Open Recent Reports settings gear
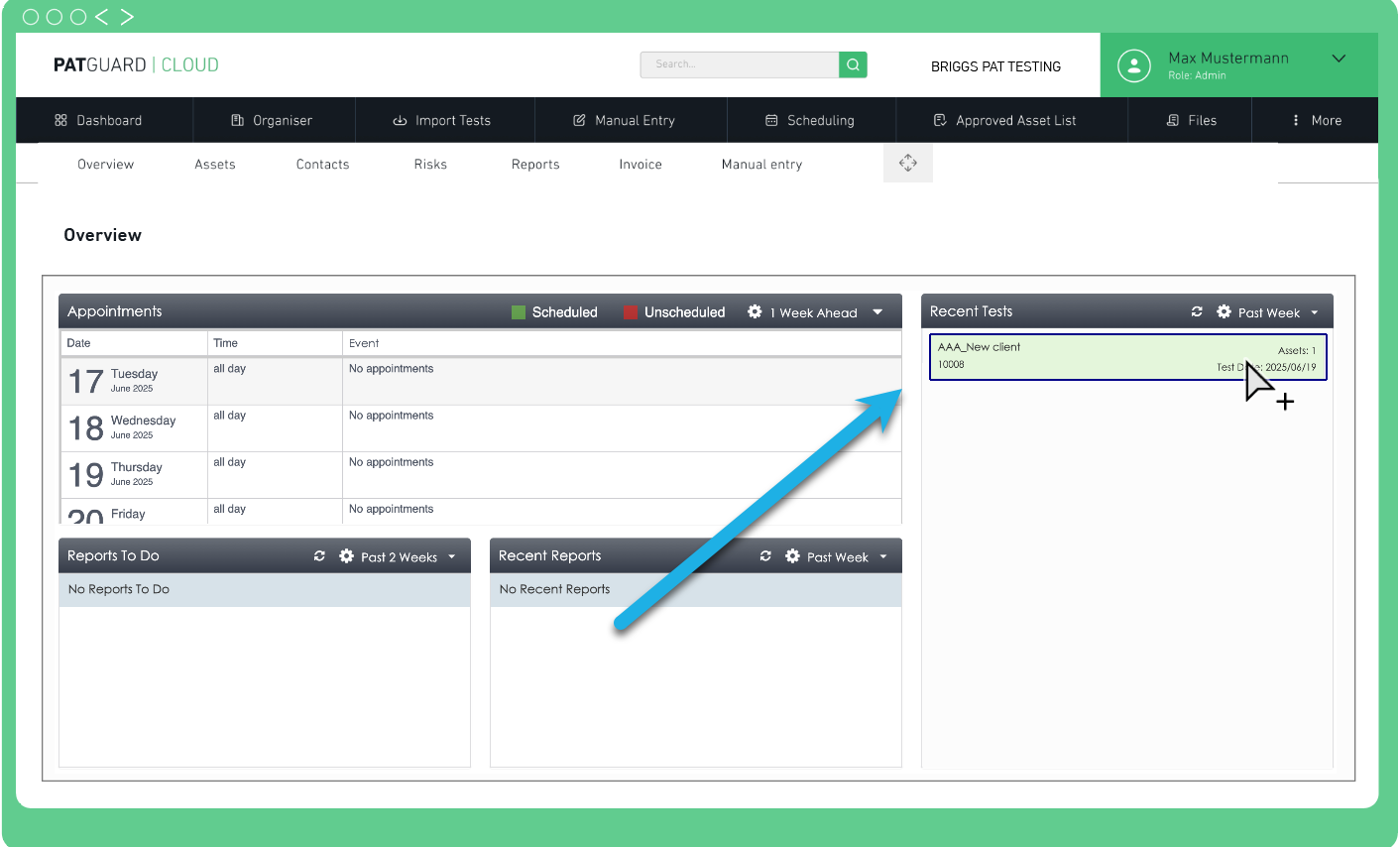This screenshot has height=847, width=1400. point(793,556)
